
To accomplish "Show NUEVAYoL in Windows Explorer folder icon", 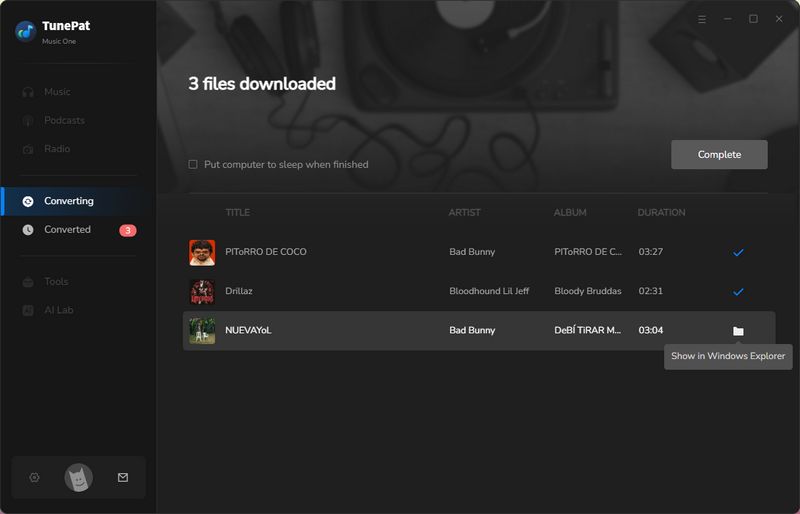I will (738, 331).
